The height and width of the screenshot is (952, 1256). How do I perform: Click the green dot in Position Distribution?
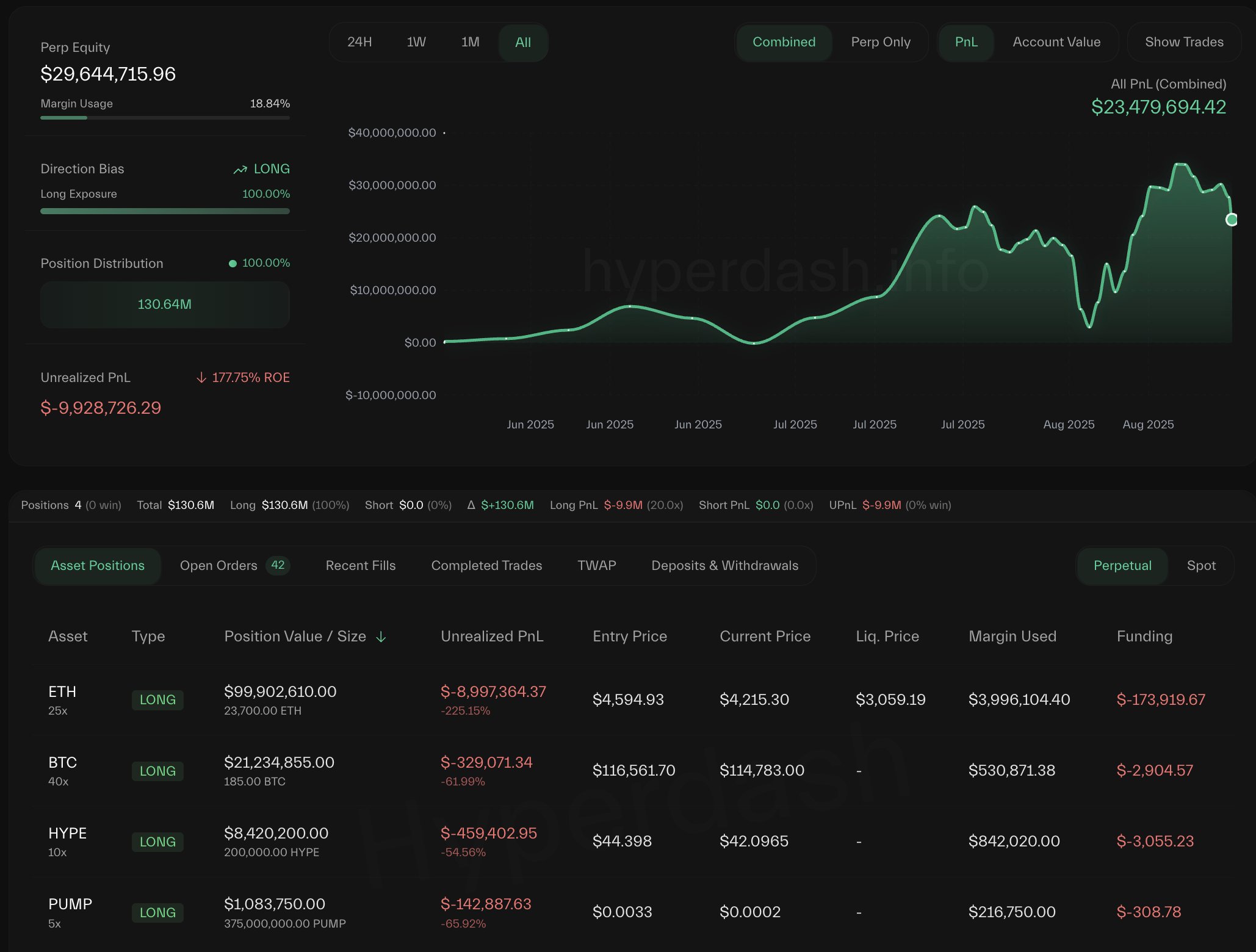pos(233,264)
